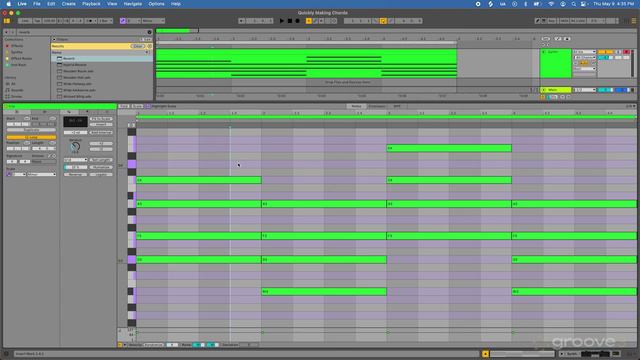Open the Effects collection
Screen dimensions: 640x360
17,46
